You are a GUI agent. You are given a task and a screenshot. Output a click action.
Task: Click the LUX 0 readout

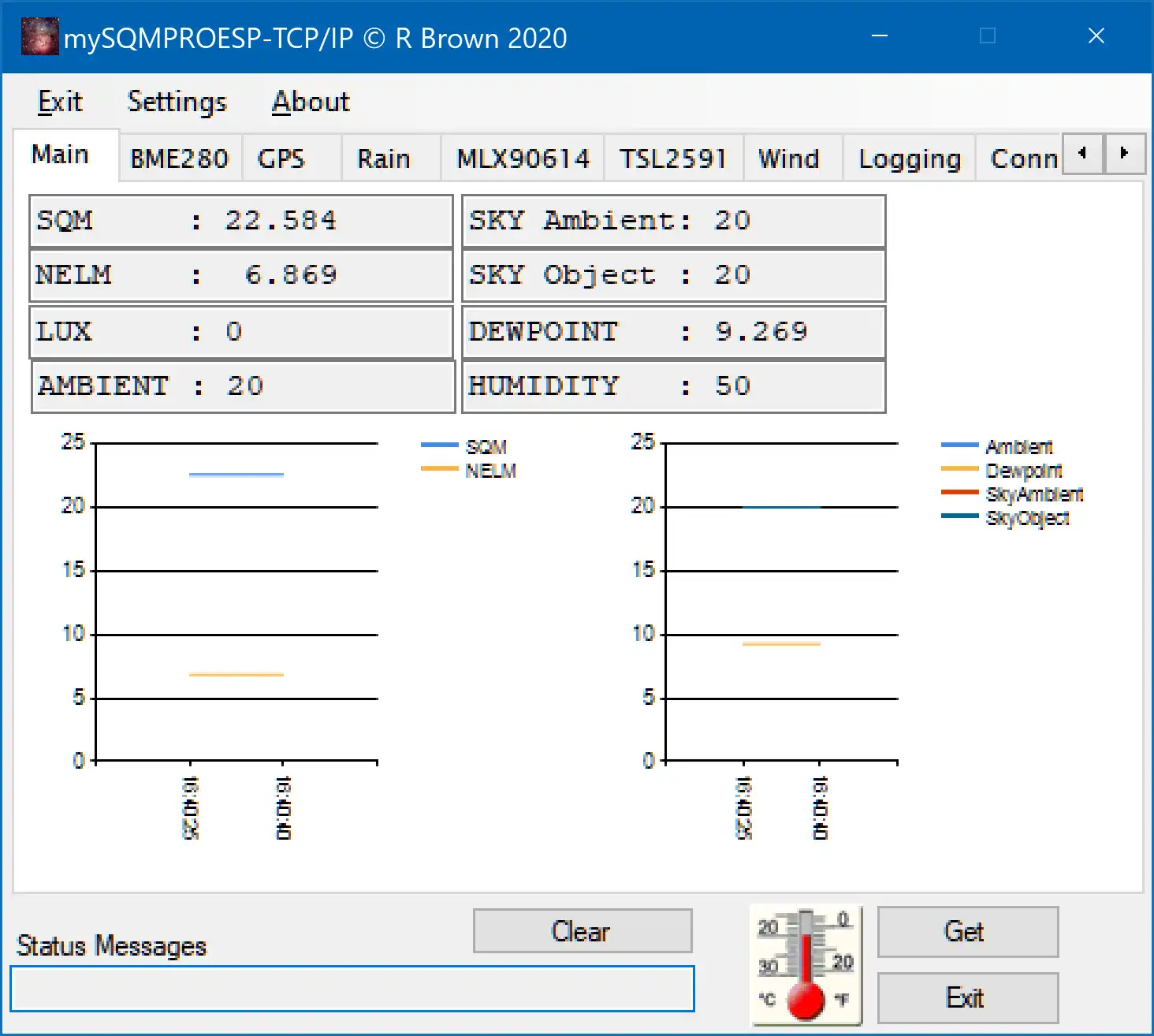coord(241,331)
